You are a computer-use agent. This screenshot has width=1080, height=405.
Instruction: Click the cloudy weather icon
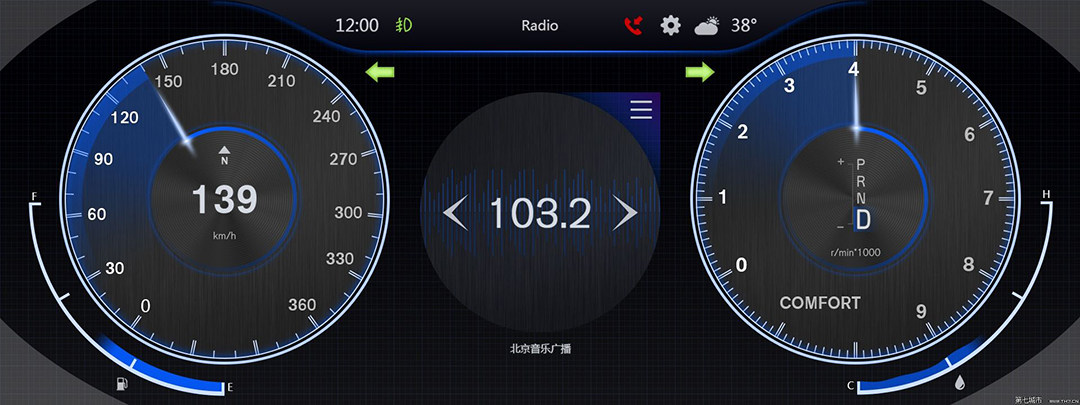click(x=708, y=25)
